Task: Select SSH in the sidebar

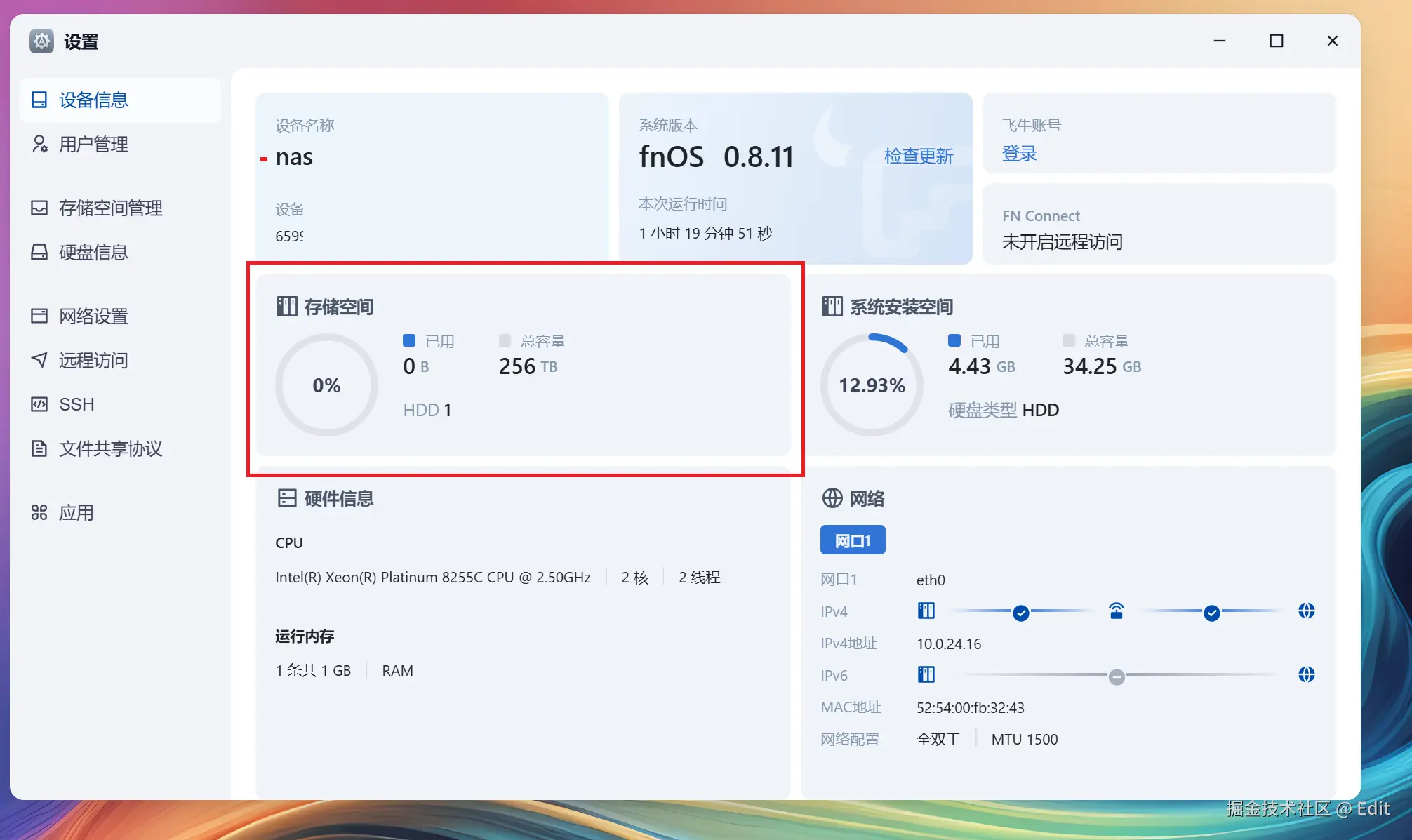Action: [76, 404]
